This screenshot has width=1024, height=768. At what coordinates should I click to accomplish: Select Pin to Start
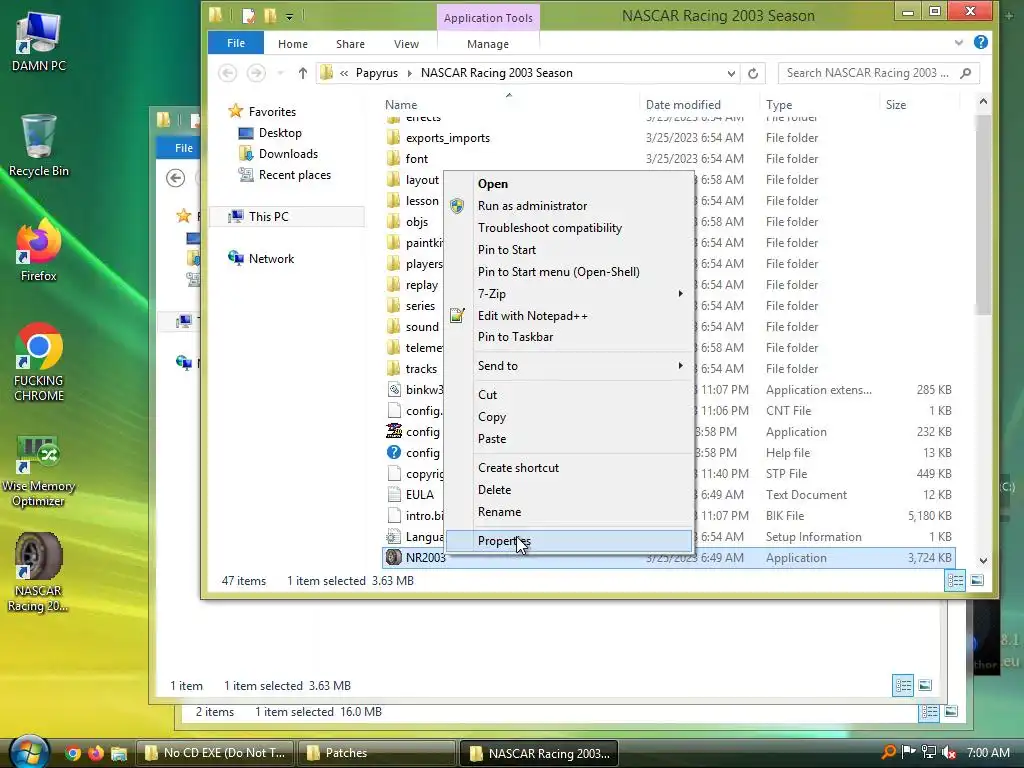click(x=507, y=249)
